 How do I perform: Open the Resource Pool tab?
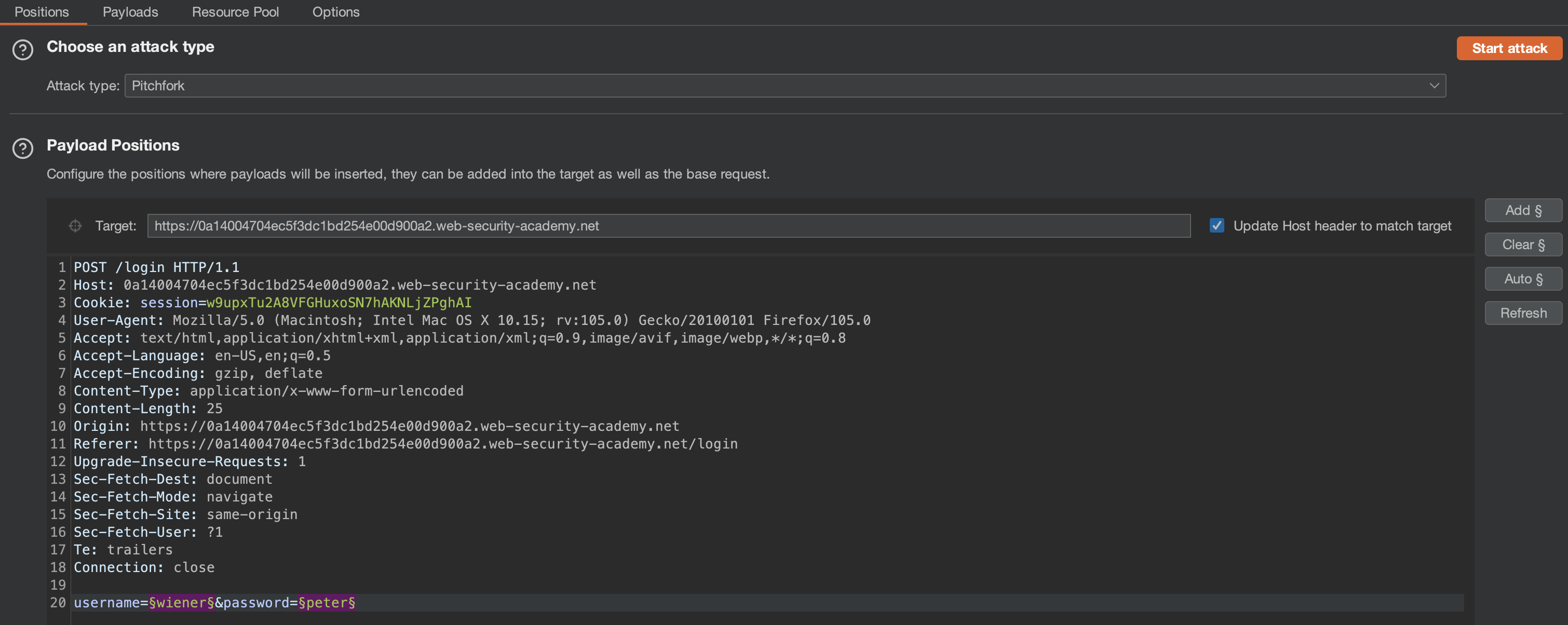tap(235, 12)
